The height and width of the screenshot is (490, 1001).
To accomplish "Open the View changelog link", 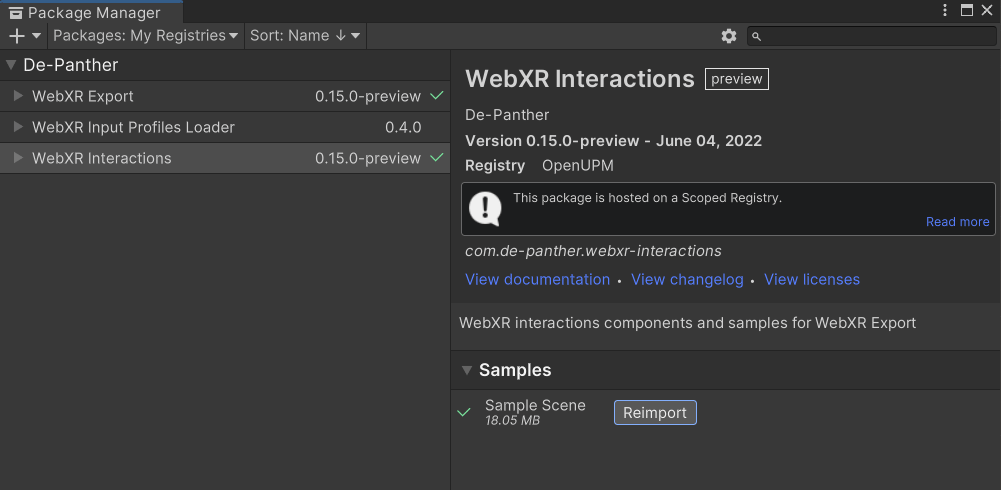I will pyautogui.click(x=687, y=279).
